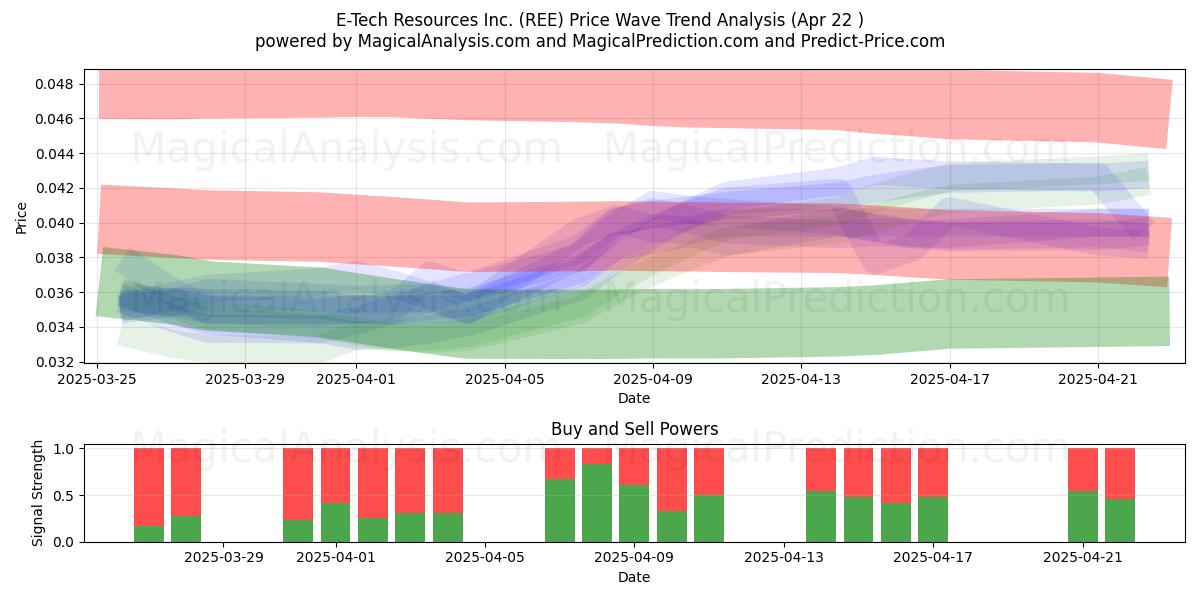The image size is (1200, 600).
Task: Select the red segment of the April 1 bar
Action: click(336, 476)
